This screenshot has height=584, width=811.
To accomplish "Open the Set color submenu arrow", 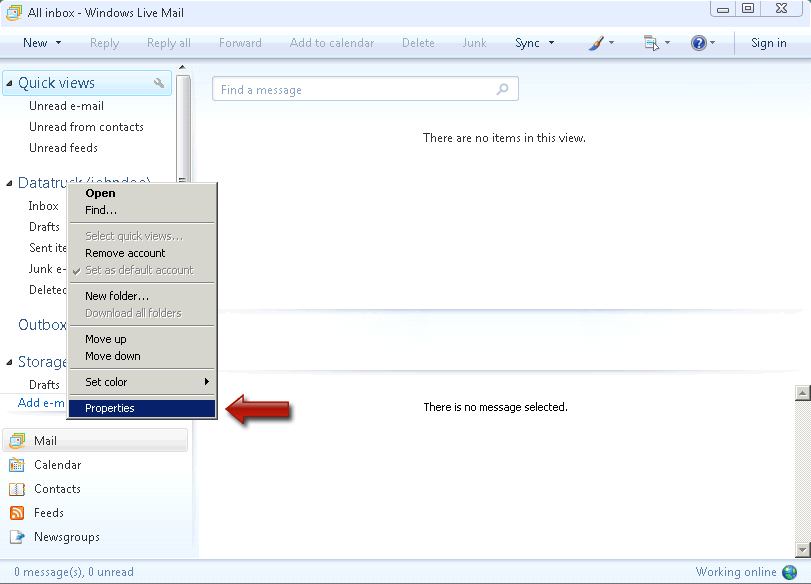I will click(x=206, y=382).
